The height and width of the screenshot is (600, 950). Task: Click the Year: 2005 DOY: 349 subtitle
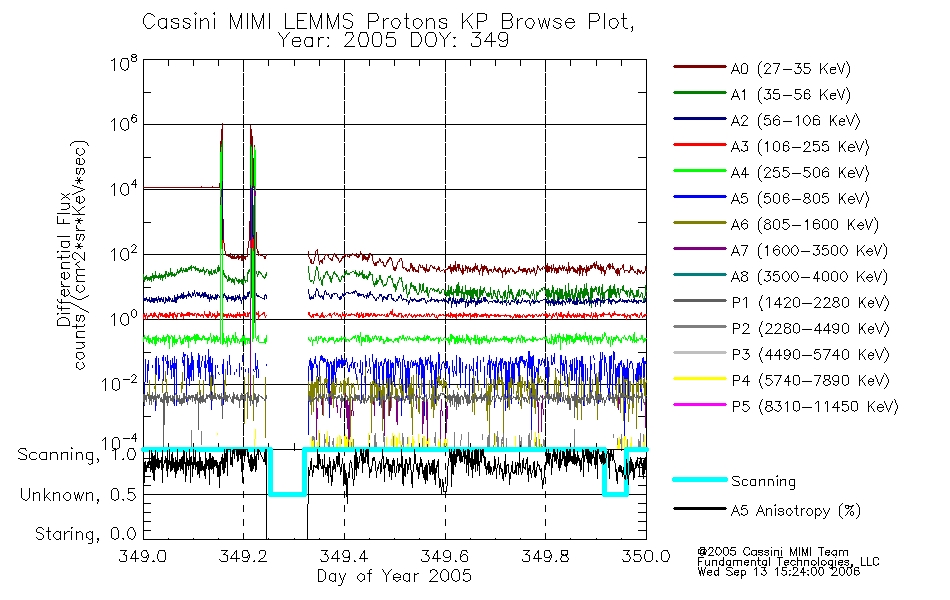393,41
